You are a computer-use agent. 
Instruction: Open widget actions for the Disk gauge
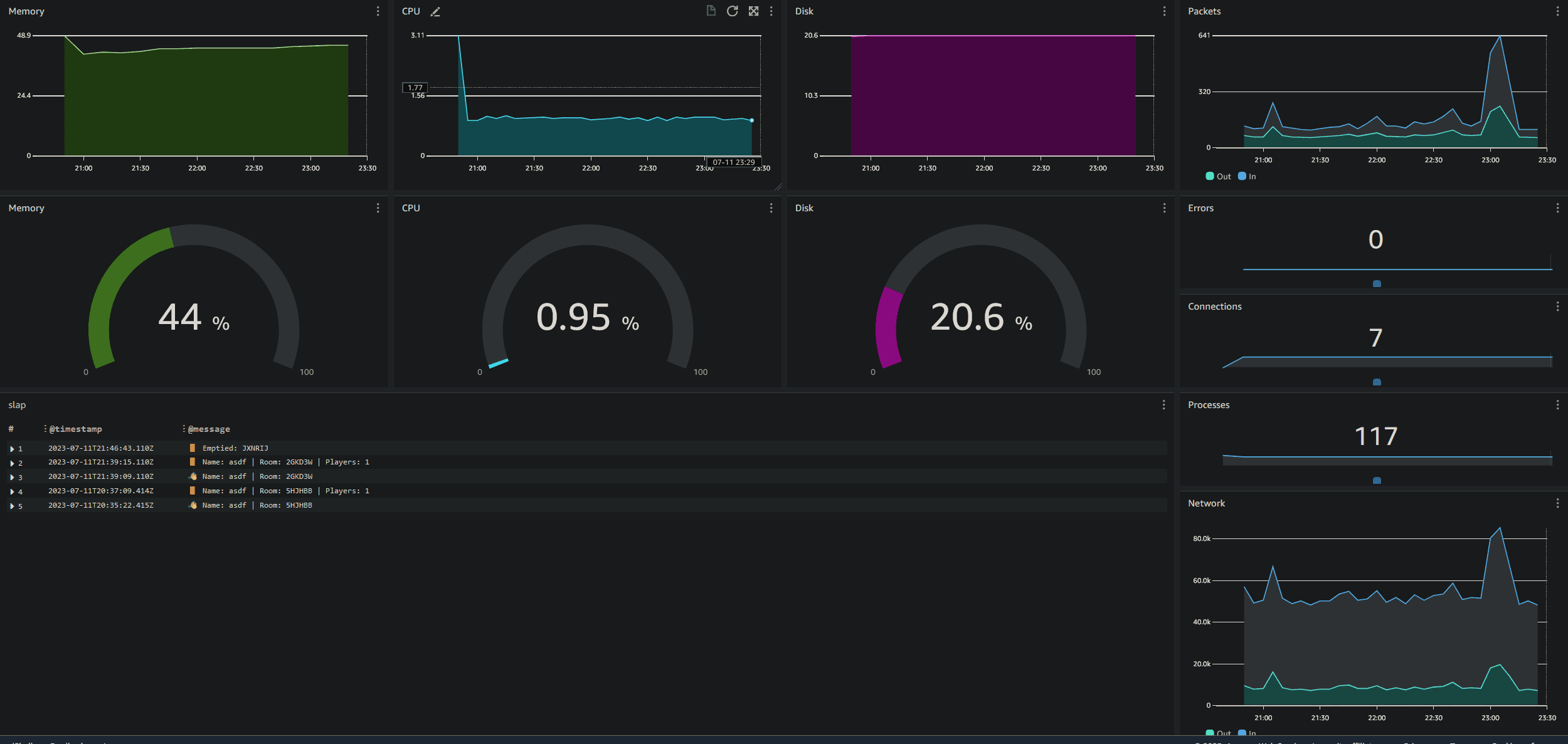(x=1164, y=208)
